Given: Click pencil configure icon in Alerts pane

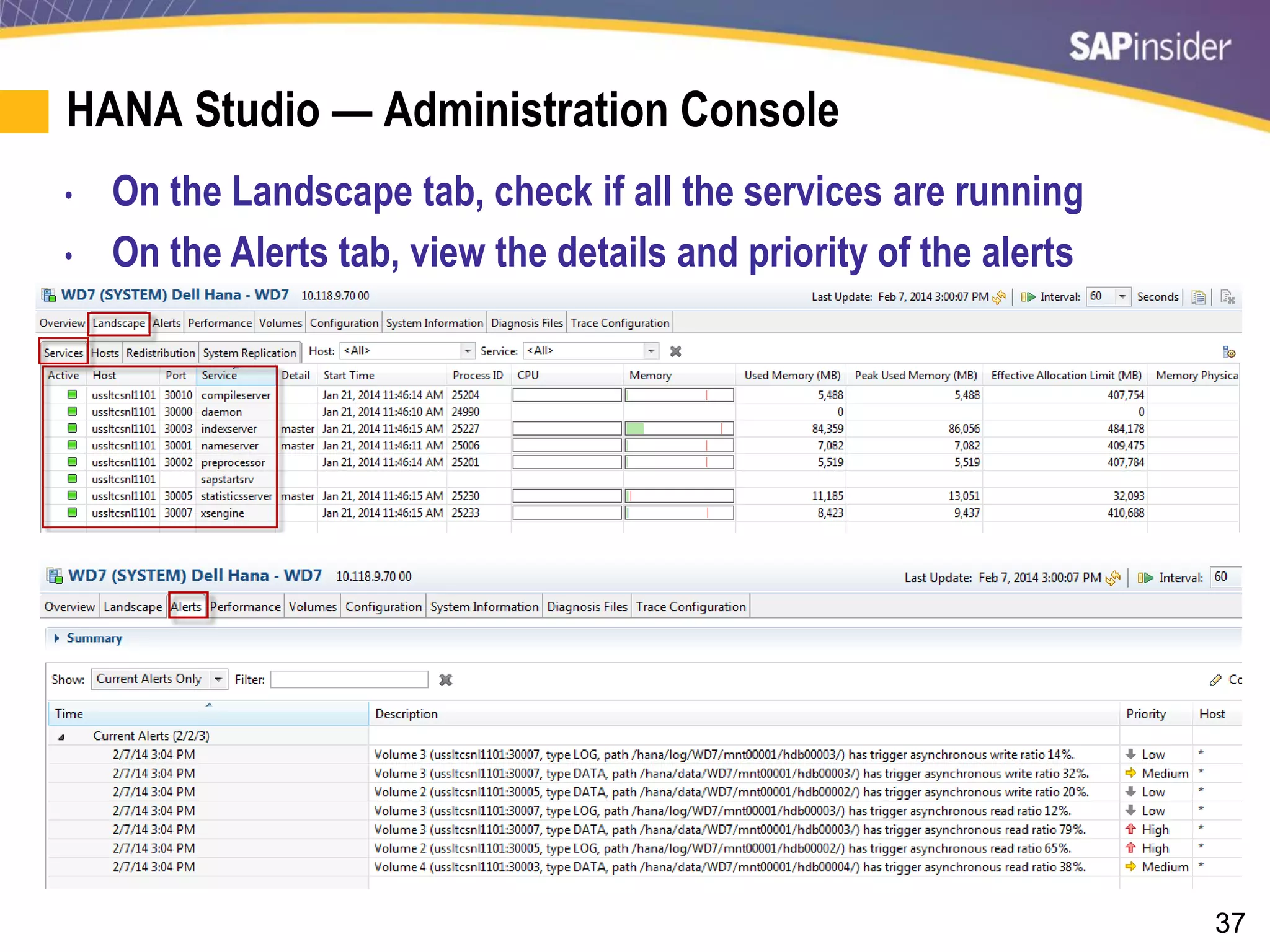Looking at the screenshot, I should 1215,680.
